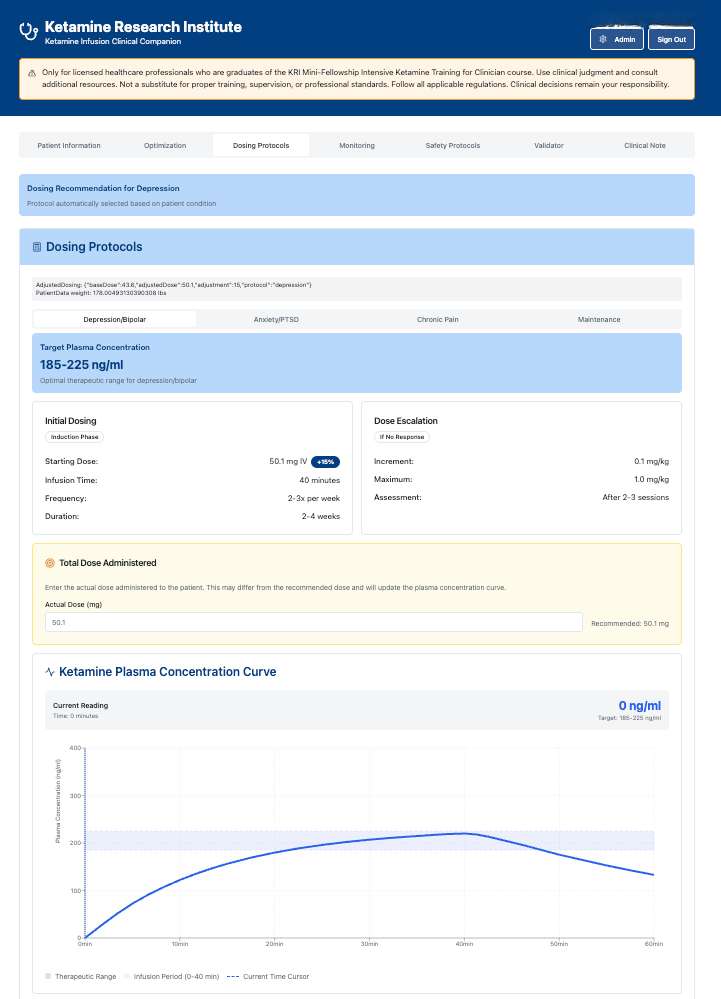
Task: Click the warning triangle icon in disclaimer
Action: click(32, 73)
